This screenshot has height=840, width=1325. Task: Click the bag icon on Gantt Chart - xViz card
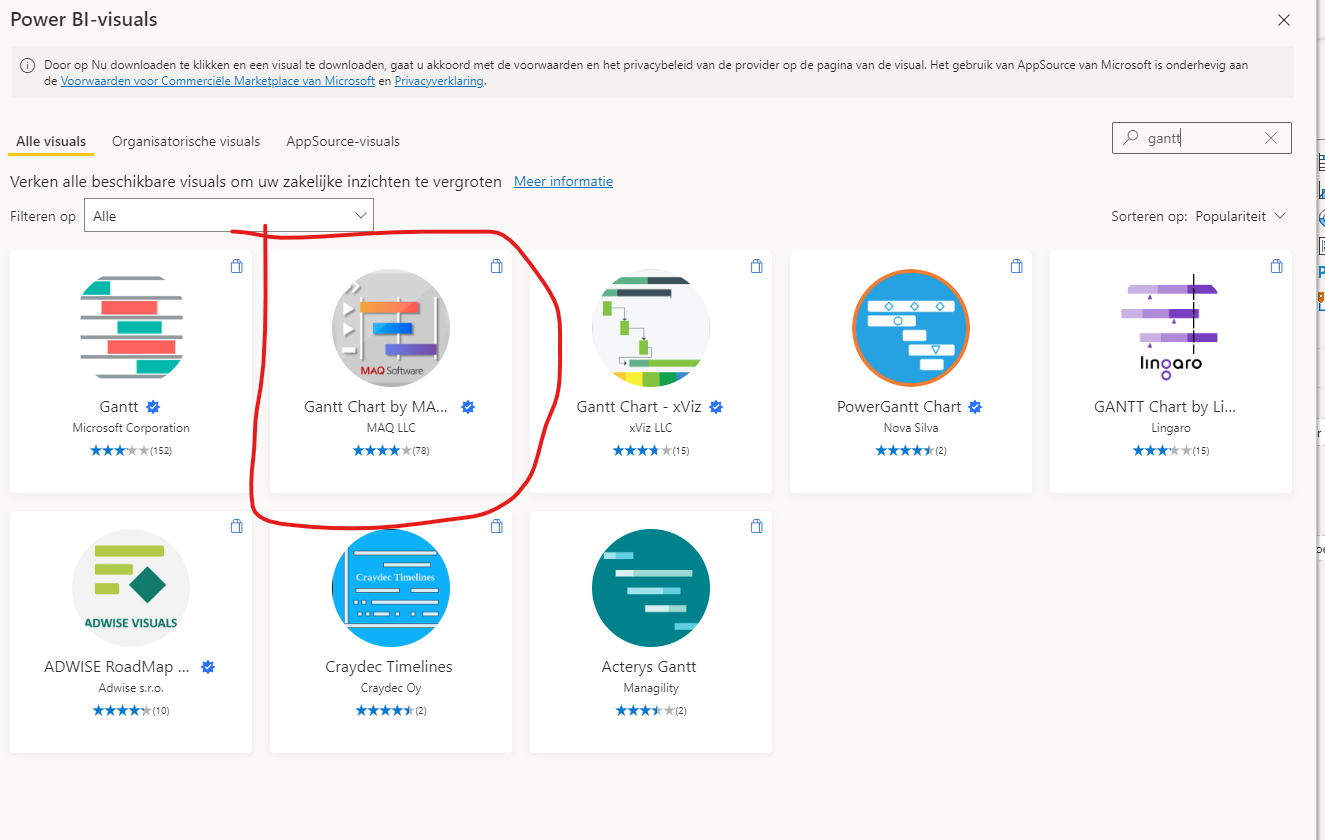[756, 266]
